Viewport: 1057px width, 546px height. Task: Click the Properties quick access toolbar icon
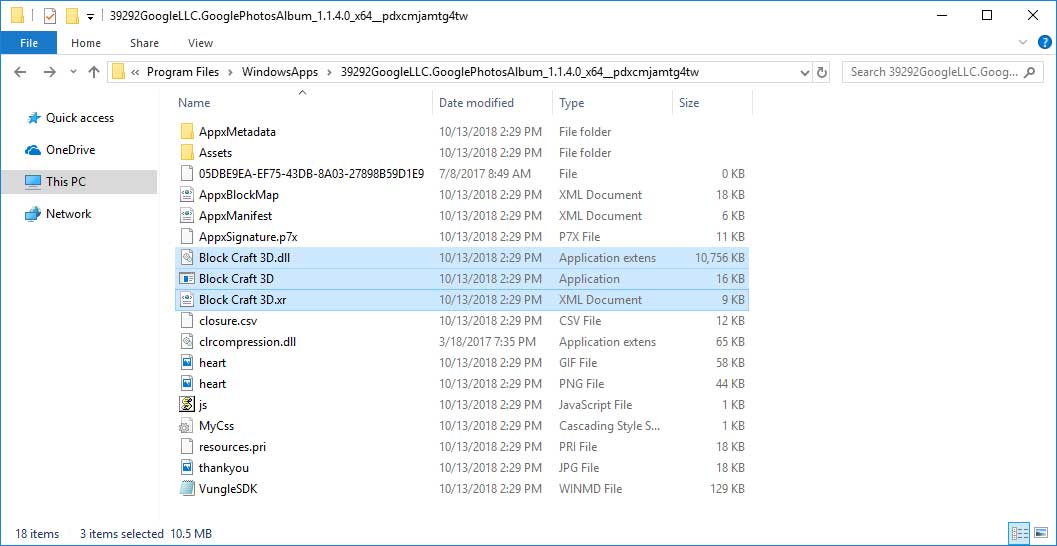tap(50, 16)
